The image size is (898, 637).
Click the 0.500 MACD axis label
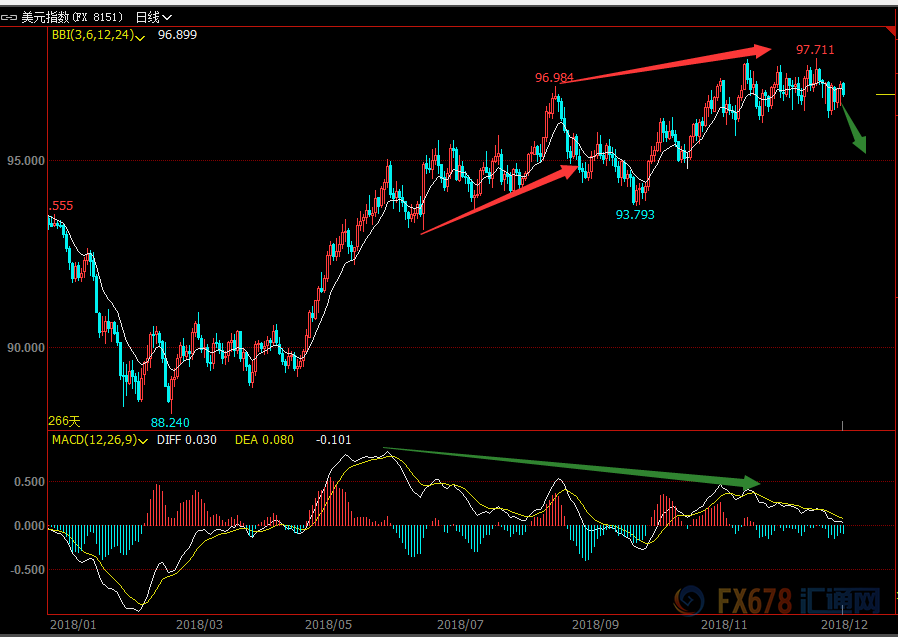click(29, 482)
